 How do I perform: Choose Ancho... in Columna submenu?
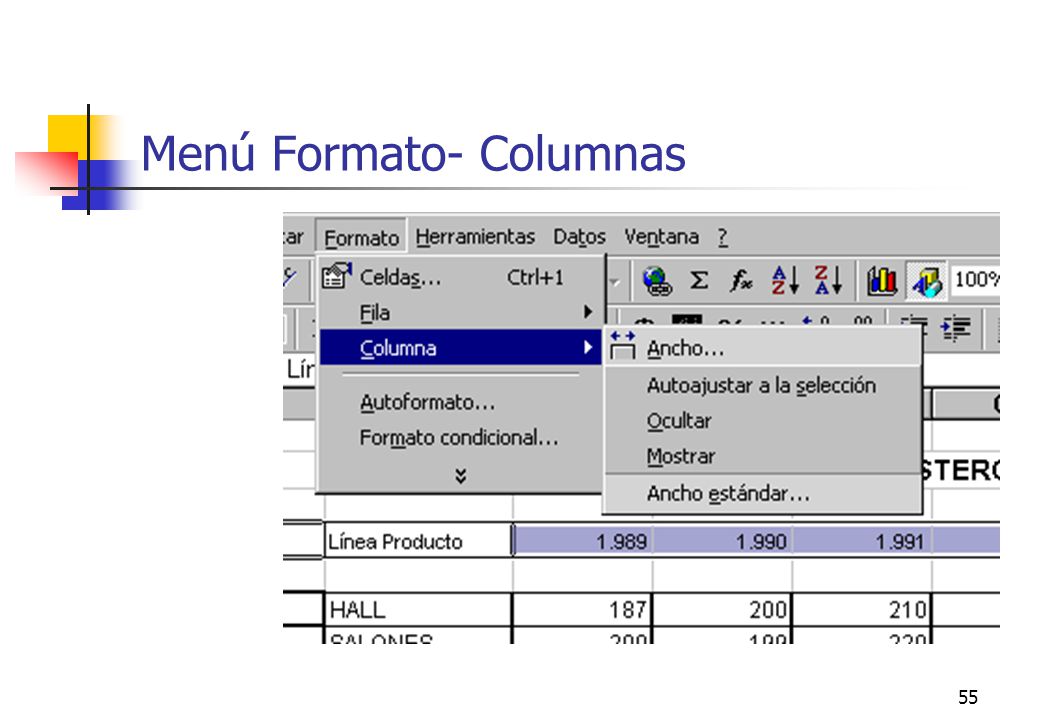coord(763,348)
